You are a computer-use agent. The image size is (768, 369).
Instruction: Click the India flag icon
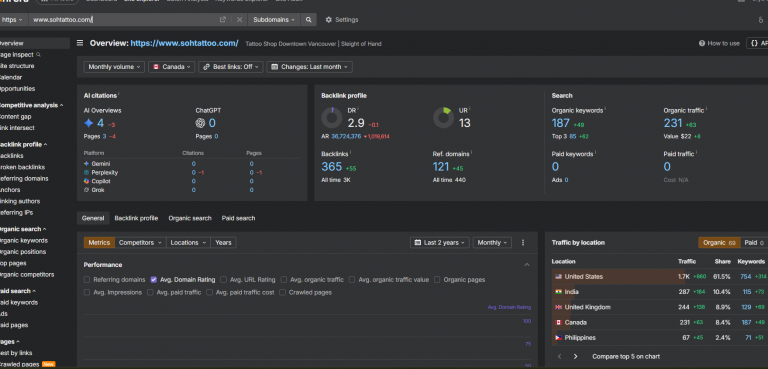pyautogui.click(x=558, y=292)
